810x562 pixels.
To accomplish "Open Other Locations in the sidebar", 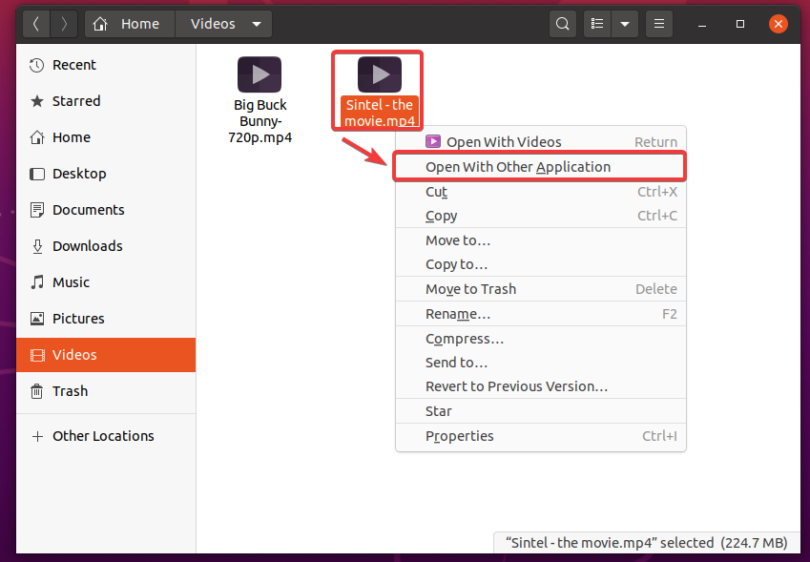I will click(x=106, y=436).
